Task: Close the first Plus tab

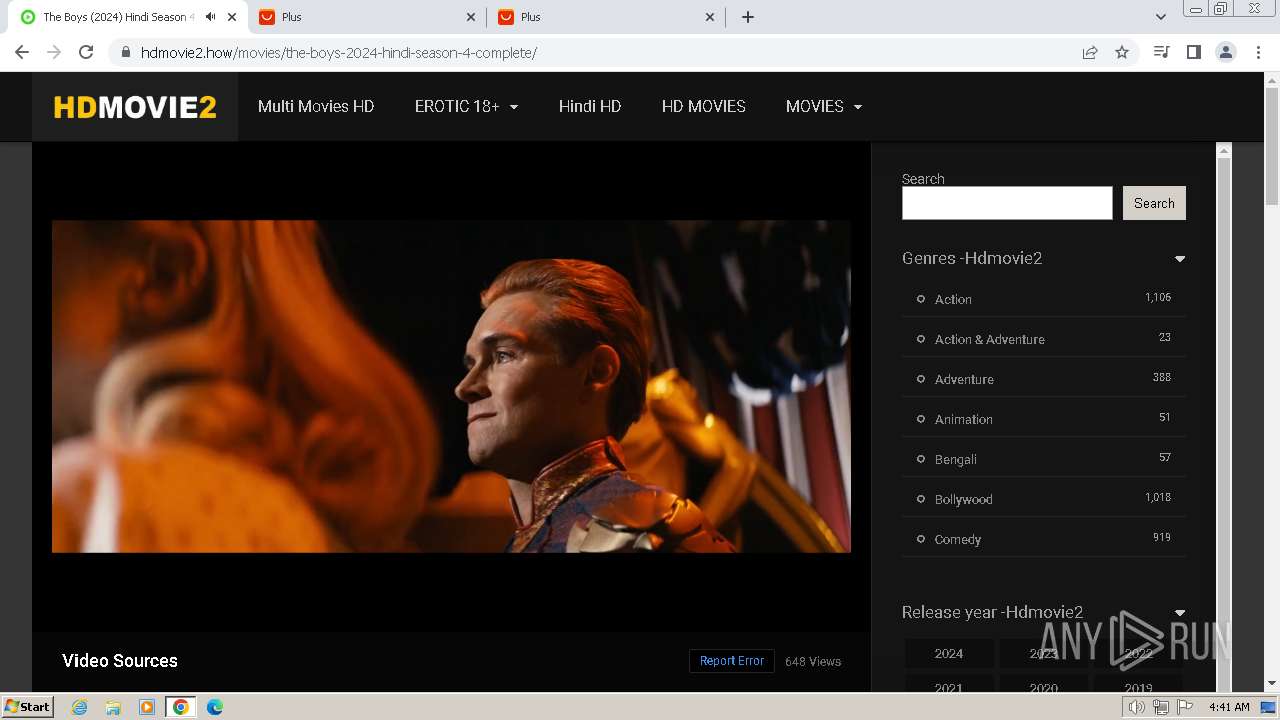Action: tap(472, 17)
